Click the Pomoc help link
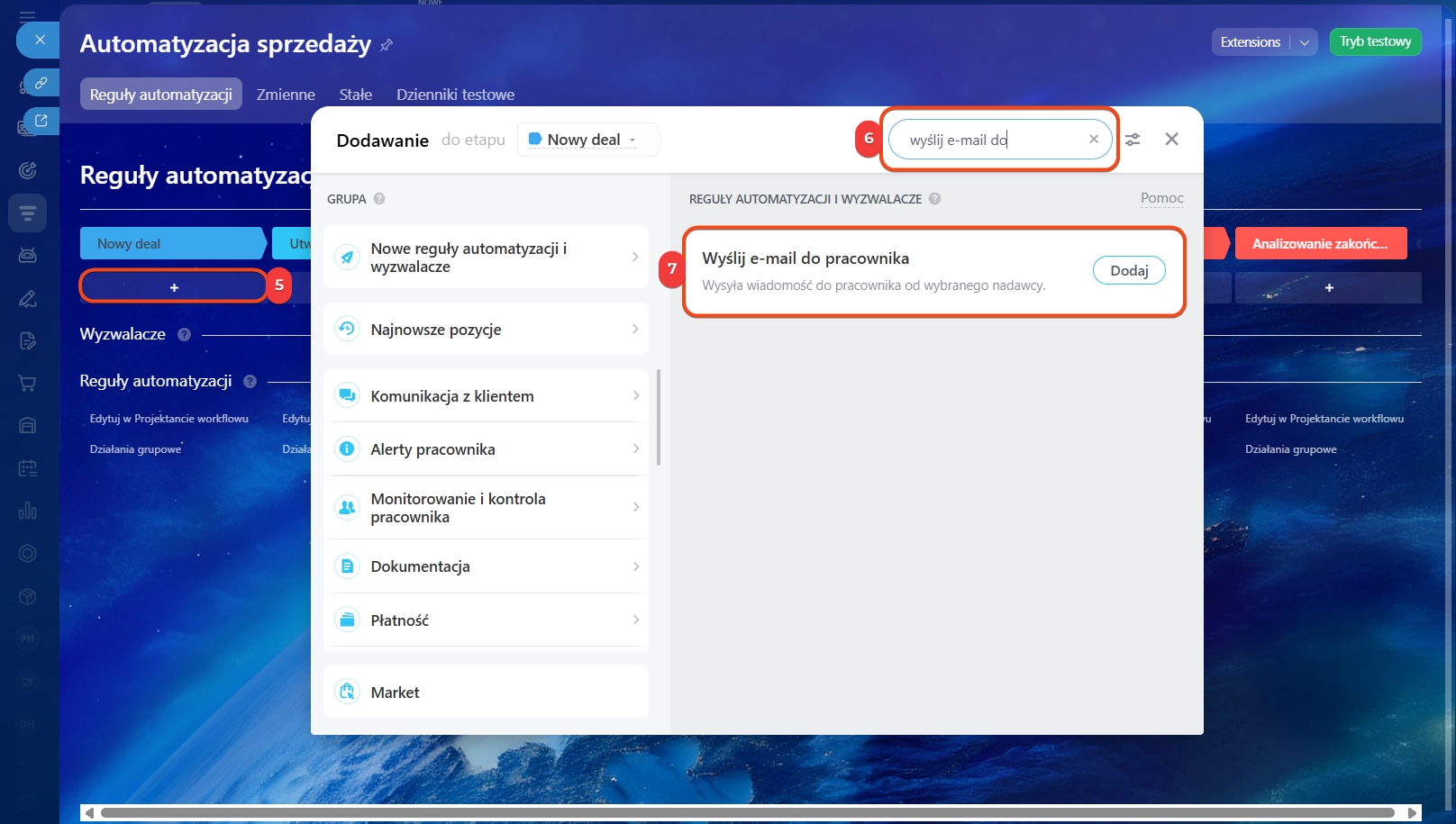1456x824 pixels. coord(1161,198)
